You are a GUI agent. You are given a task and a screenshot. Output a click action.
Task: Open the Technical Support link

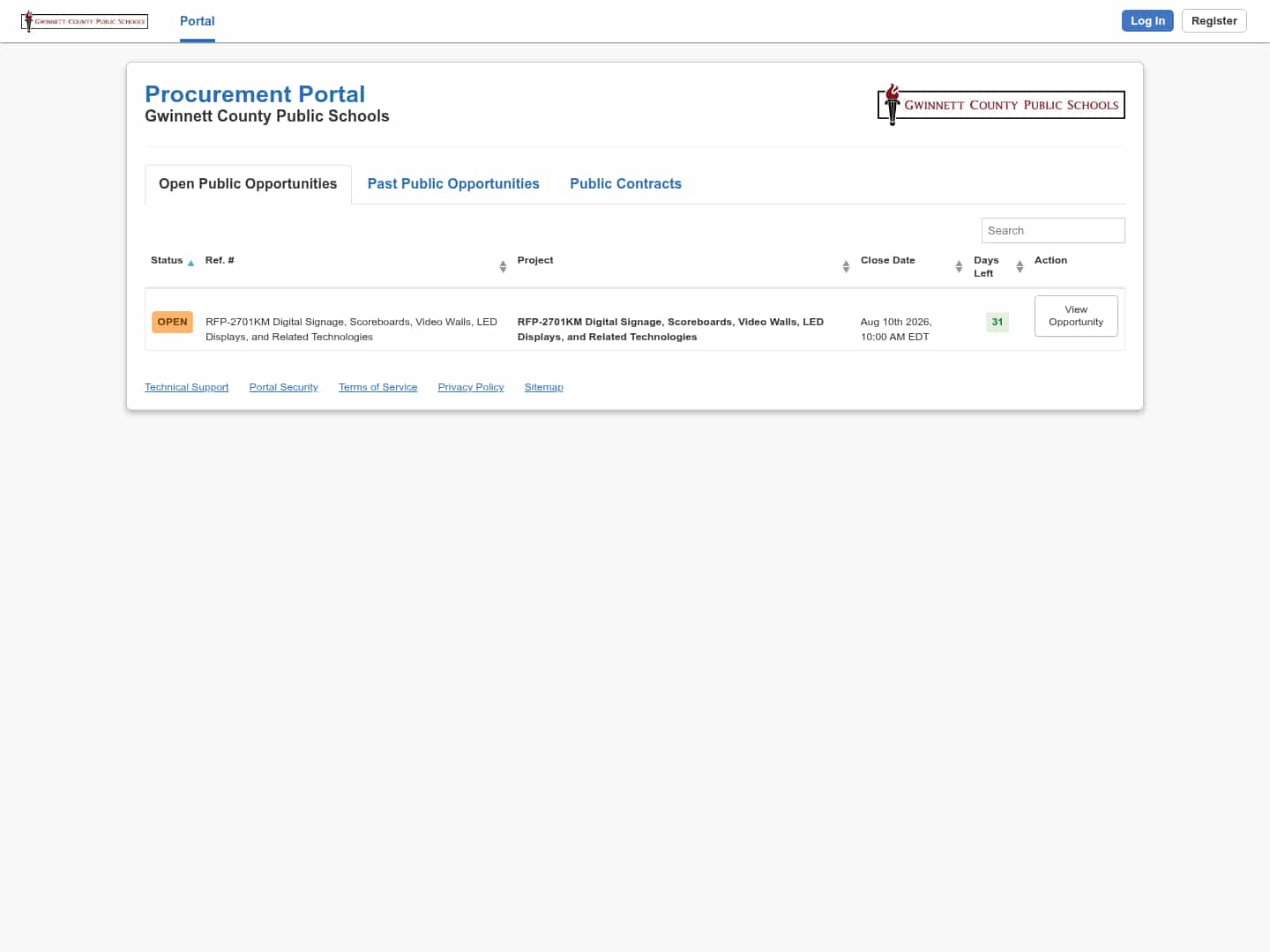187,387
